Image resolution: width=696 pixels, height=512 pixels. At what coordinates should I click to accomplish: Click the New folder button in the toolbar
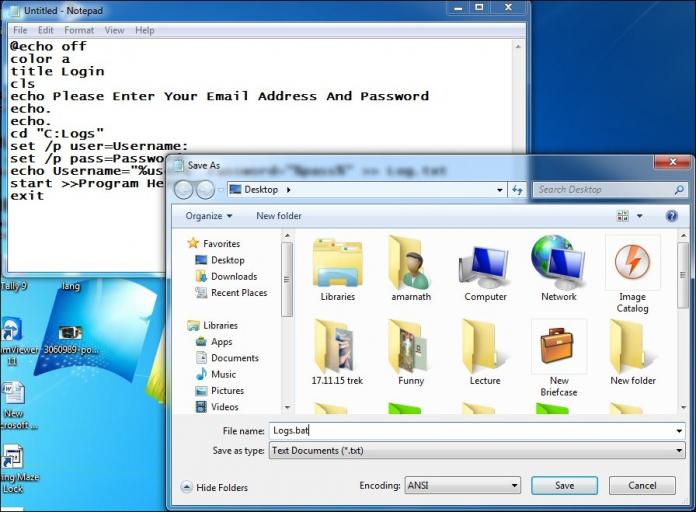pos(279,216)
